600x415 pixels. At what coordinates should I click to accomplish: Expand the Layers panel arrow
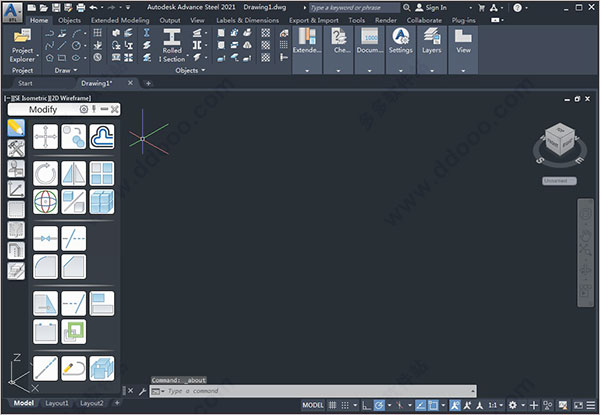tap(432, 71)
